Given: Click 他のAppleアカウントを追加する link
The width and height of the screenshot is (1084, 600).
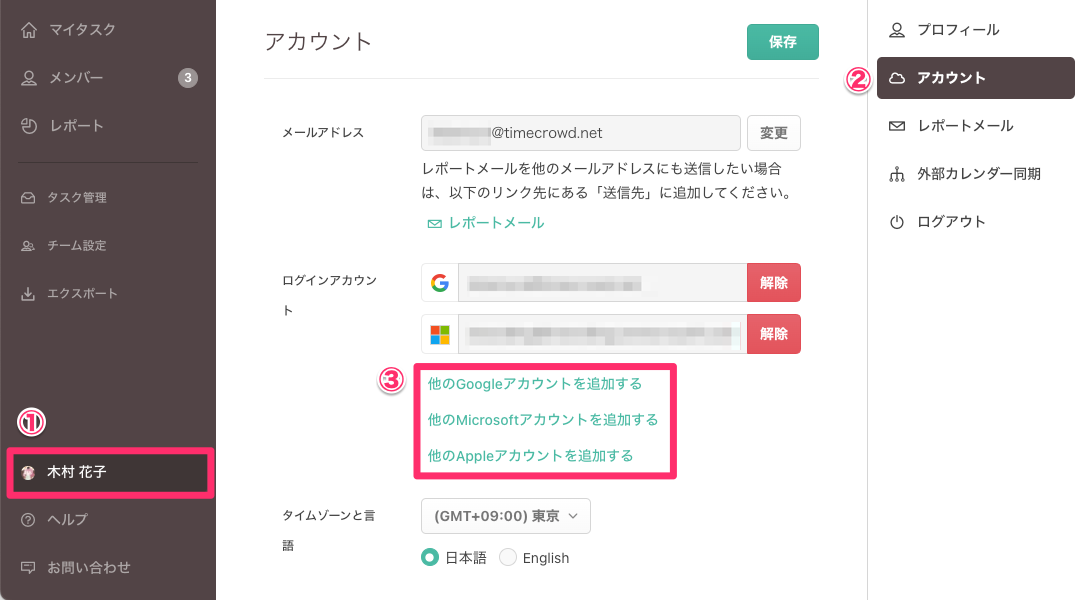Looking at the screenshot, I should pos(531,456).
